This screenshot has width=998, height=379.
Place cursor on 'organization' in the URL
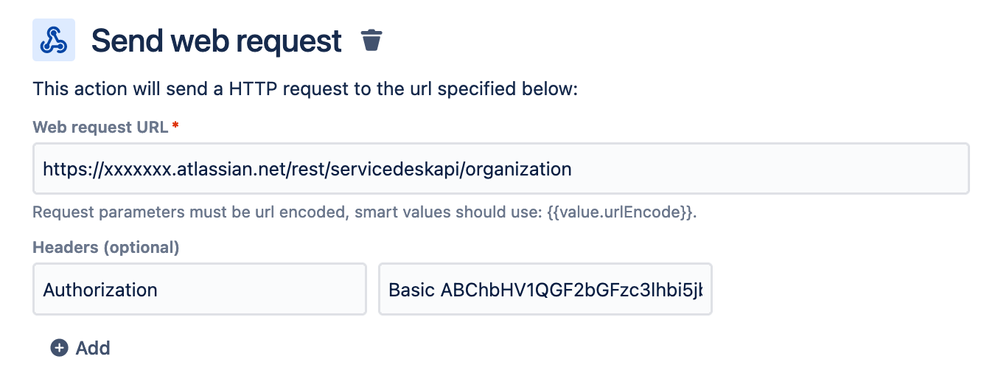[519, 169]
